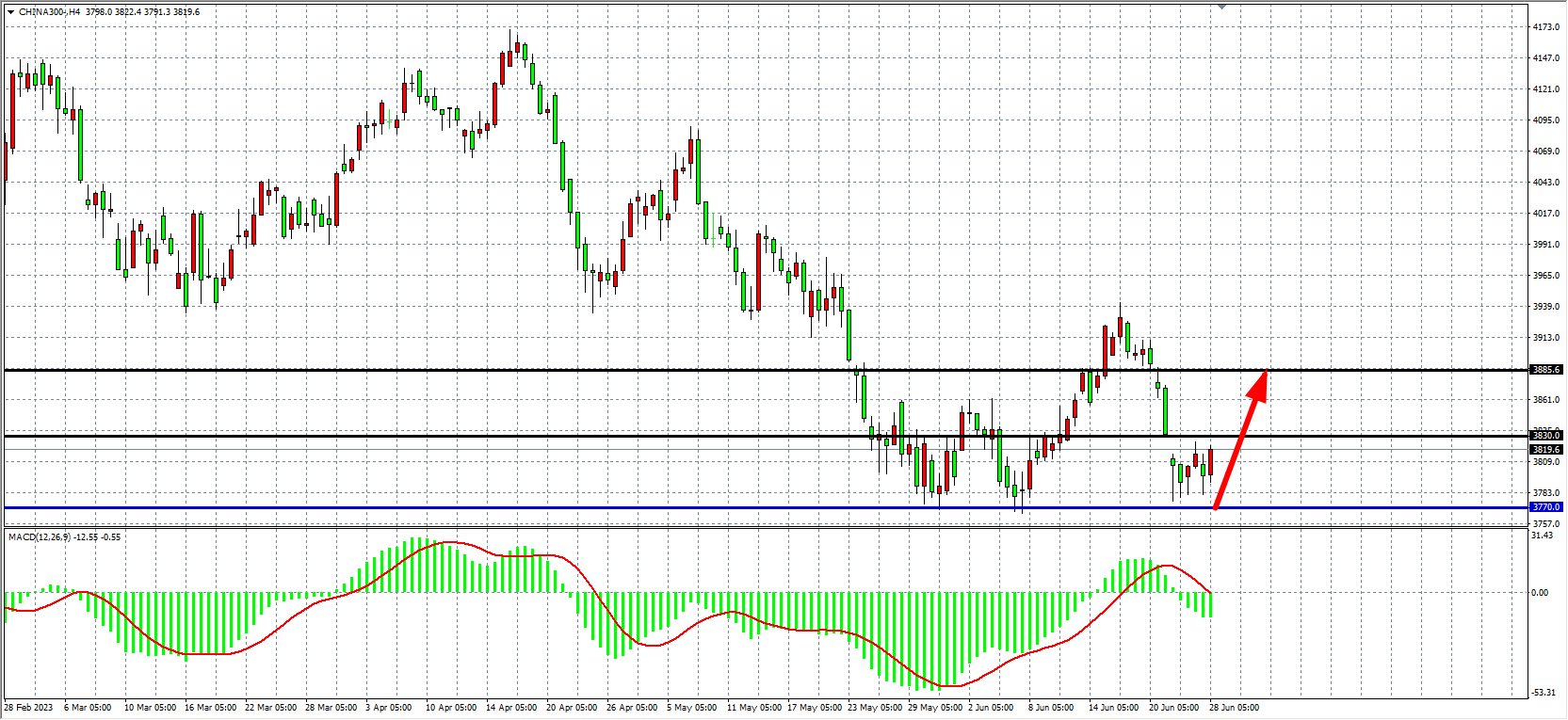The width and height of the screenshot is (1568, 720).
Task: Click the chart shift marker triangle at top
Action: click(1221, 7)
